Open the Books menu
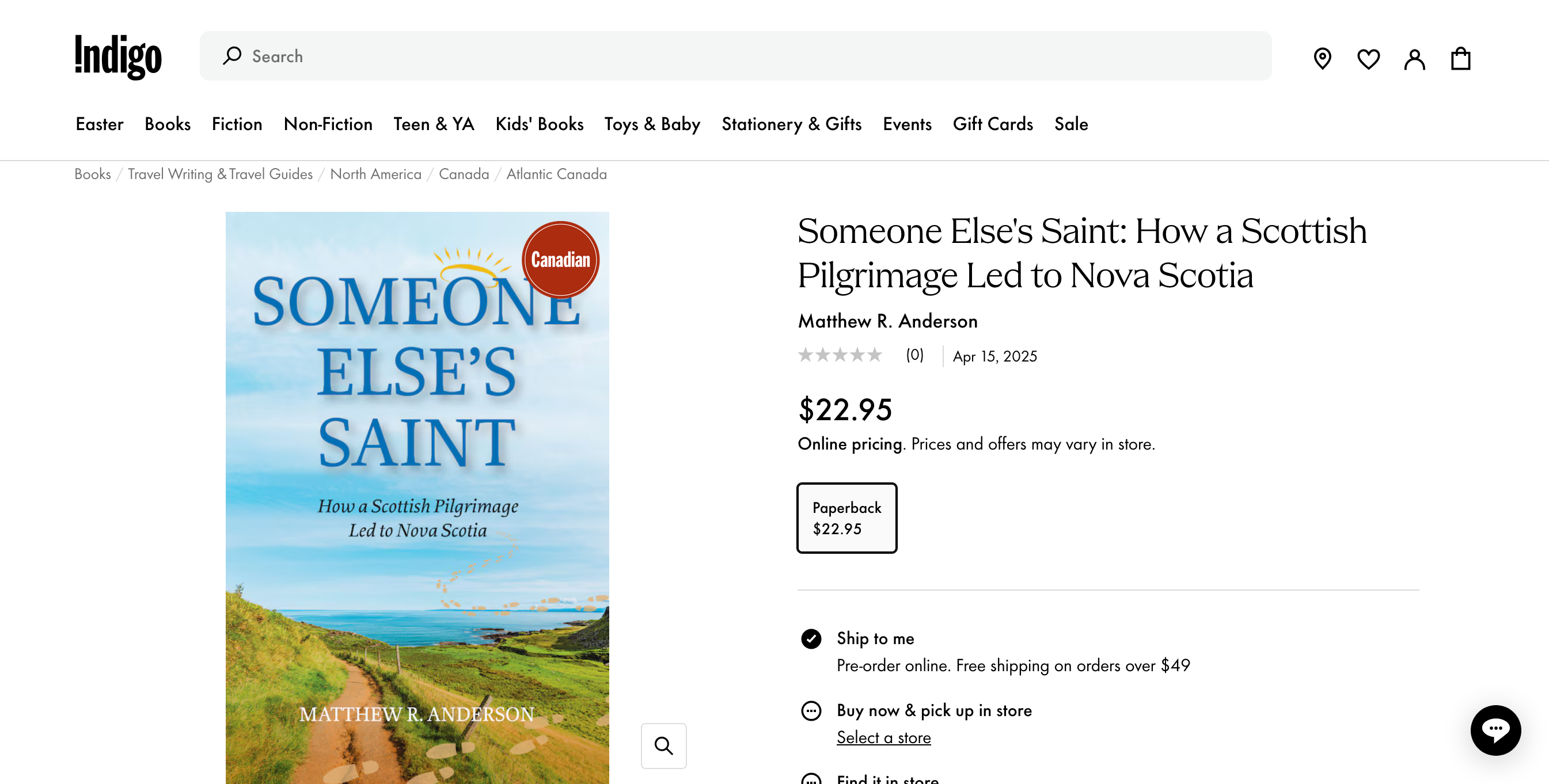The height and width of the screenshot is (784, 1549). (167, 124)
